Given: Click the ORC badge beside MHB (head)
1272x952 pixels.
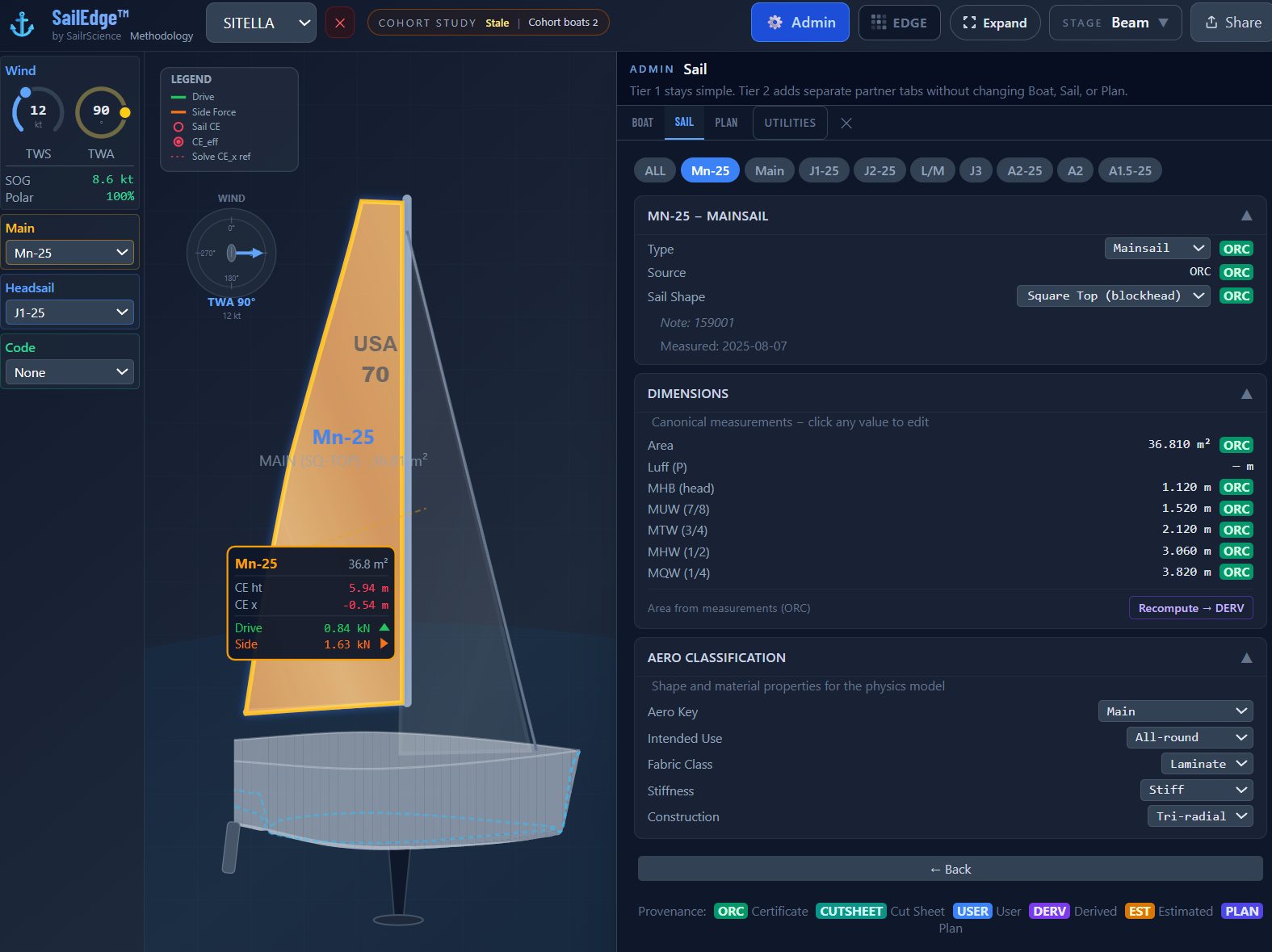Looking at the screenshot, I should pyautogui.click(x=1236, y=487).
